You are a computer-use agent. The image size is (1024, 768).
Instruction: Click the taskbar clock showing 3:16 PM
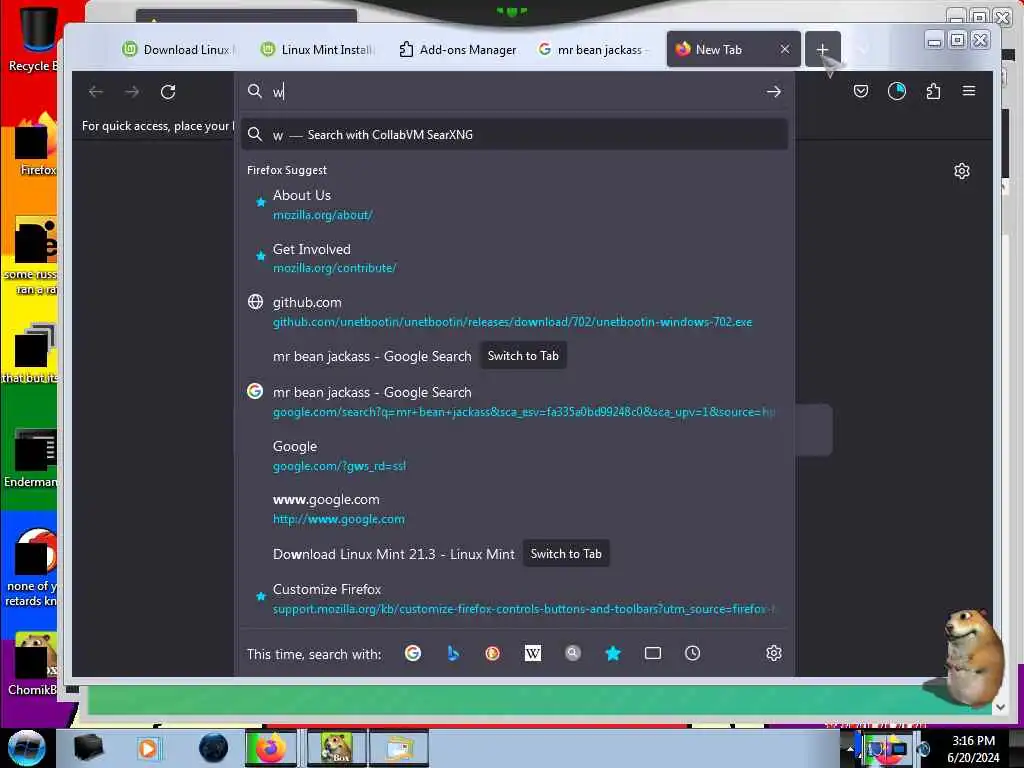pos(973,749)
